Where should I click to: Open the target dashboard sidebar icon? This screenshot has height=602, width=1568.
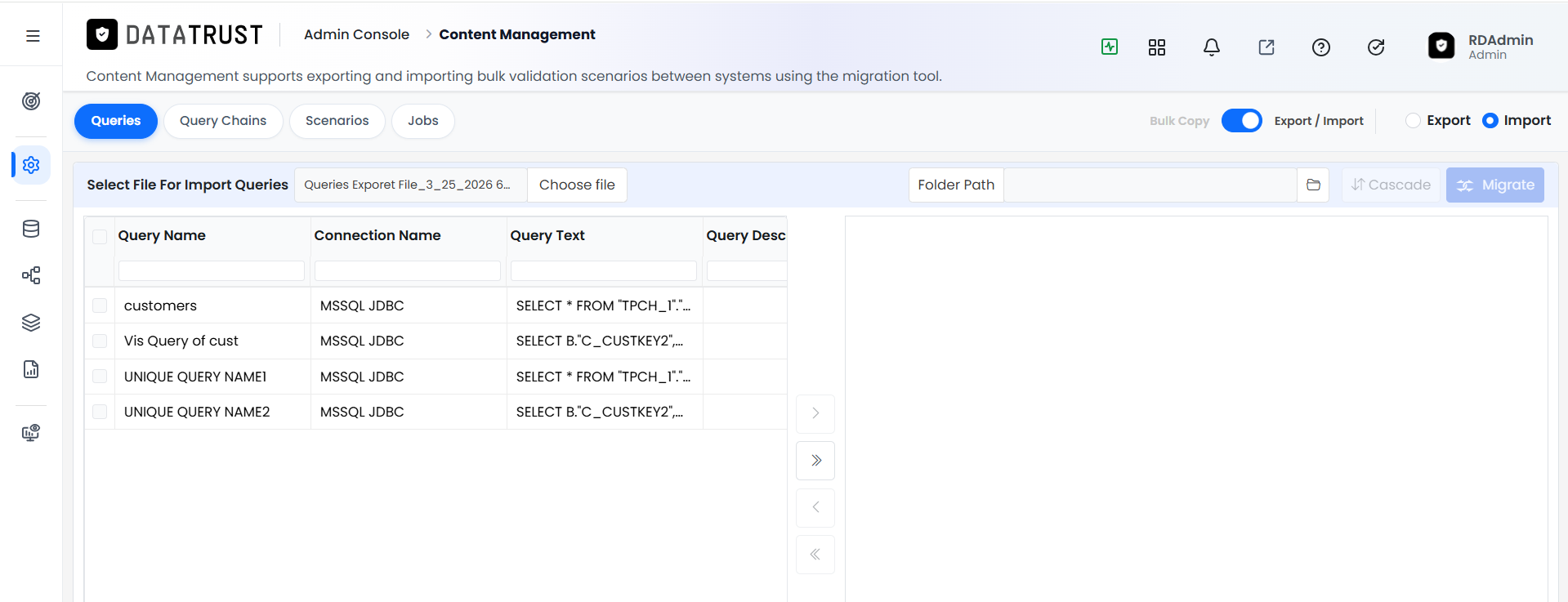(x=31, y=101)
